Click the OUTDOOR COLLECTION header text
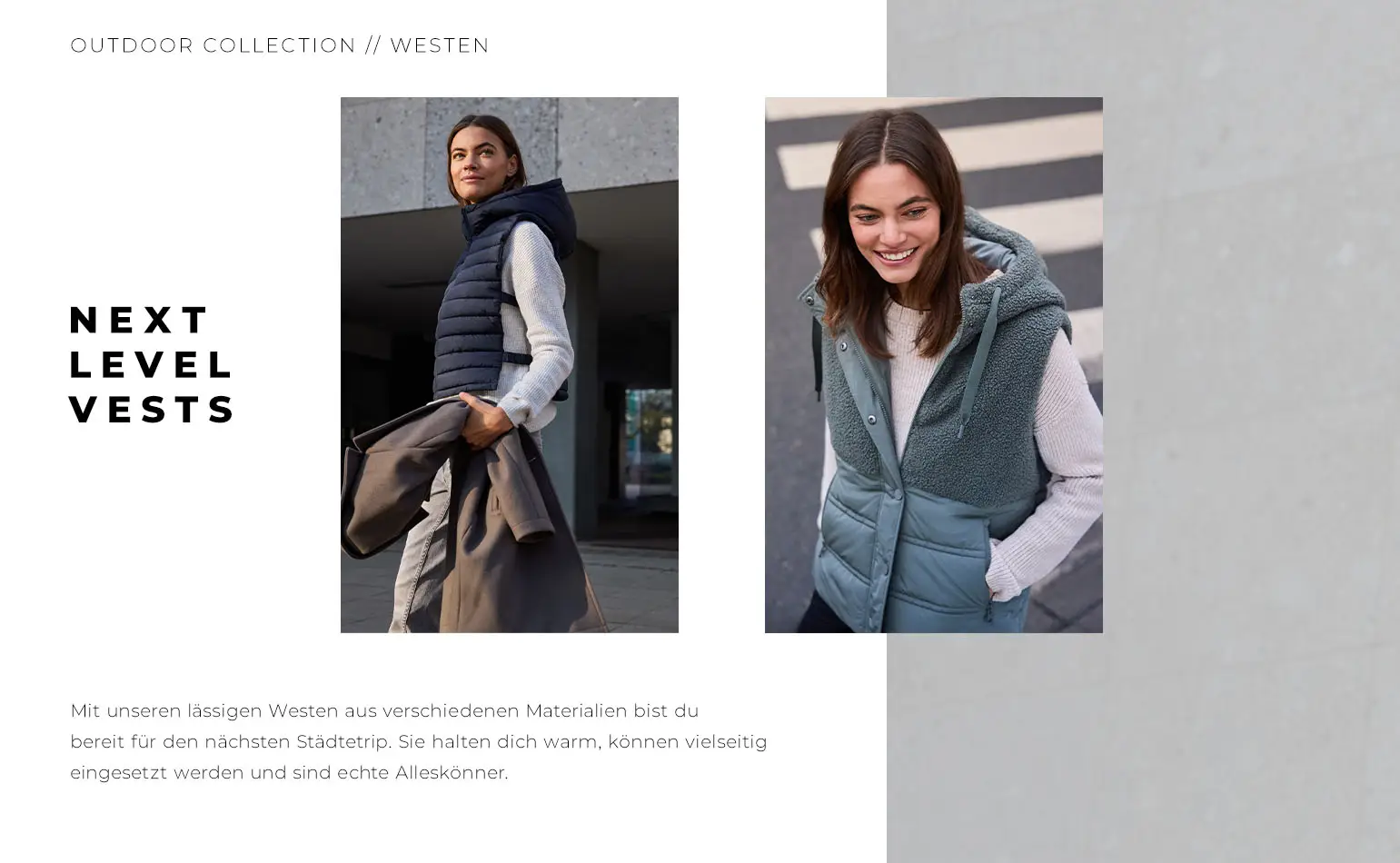Screen dimensions: 1400x863 tap(213, 45)
